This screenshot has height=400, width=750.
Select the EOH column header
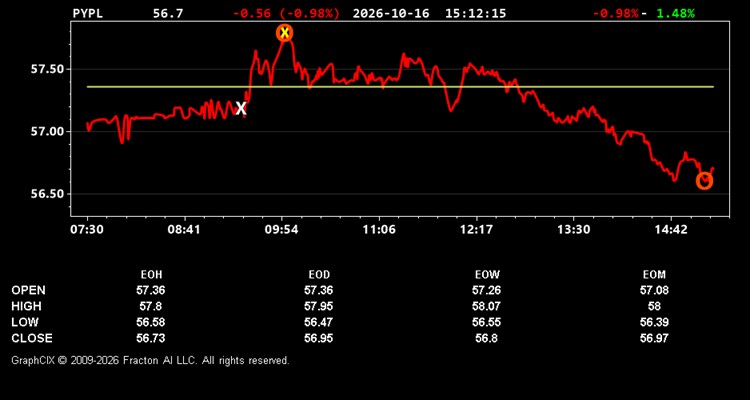click(151, 275)
